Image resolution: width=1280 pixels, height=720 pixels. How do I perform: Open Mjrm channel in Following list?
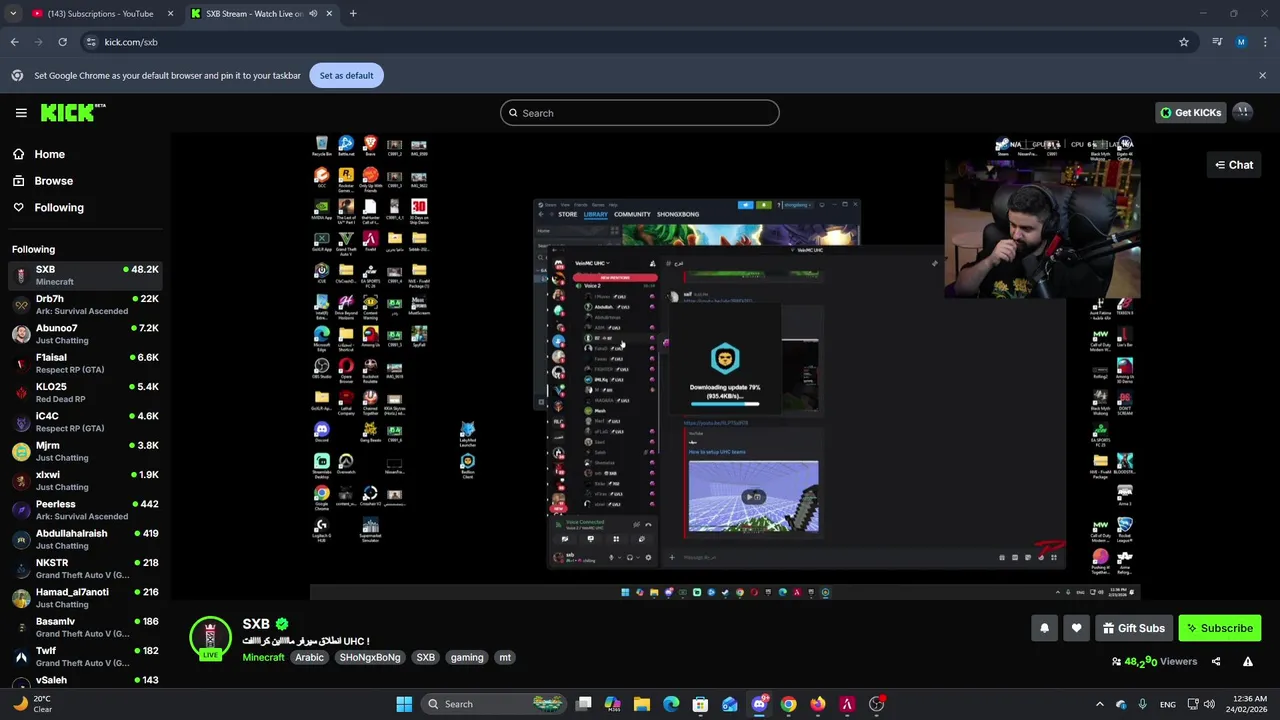pyautogui.click(x=85, y=451)
